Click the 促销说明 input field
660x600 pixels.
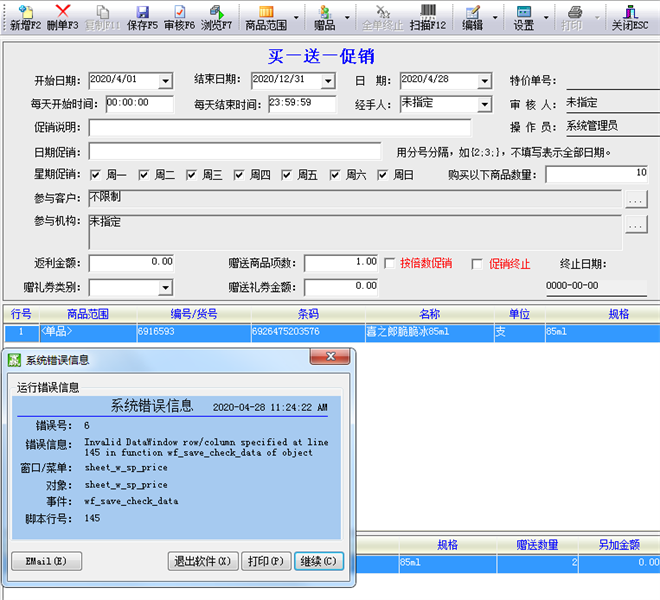click(280, 128)
